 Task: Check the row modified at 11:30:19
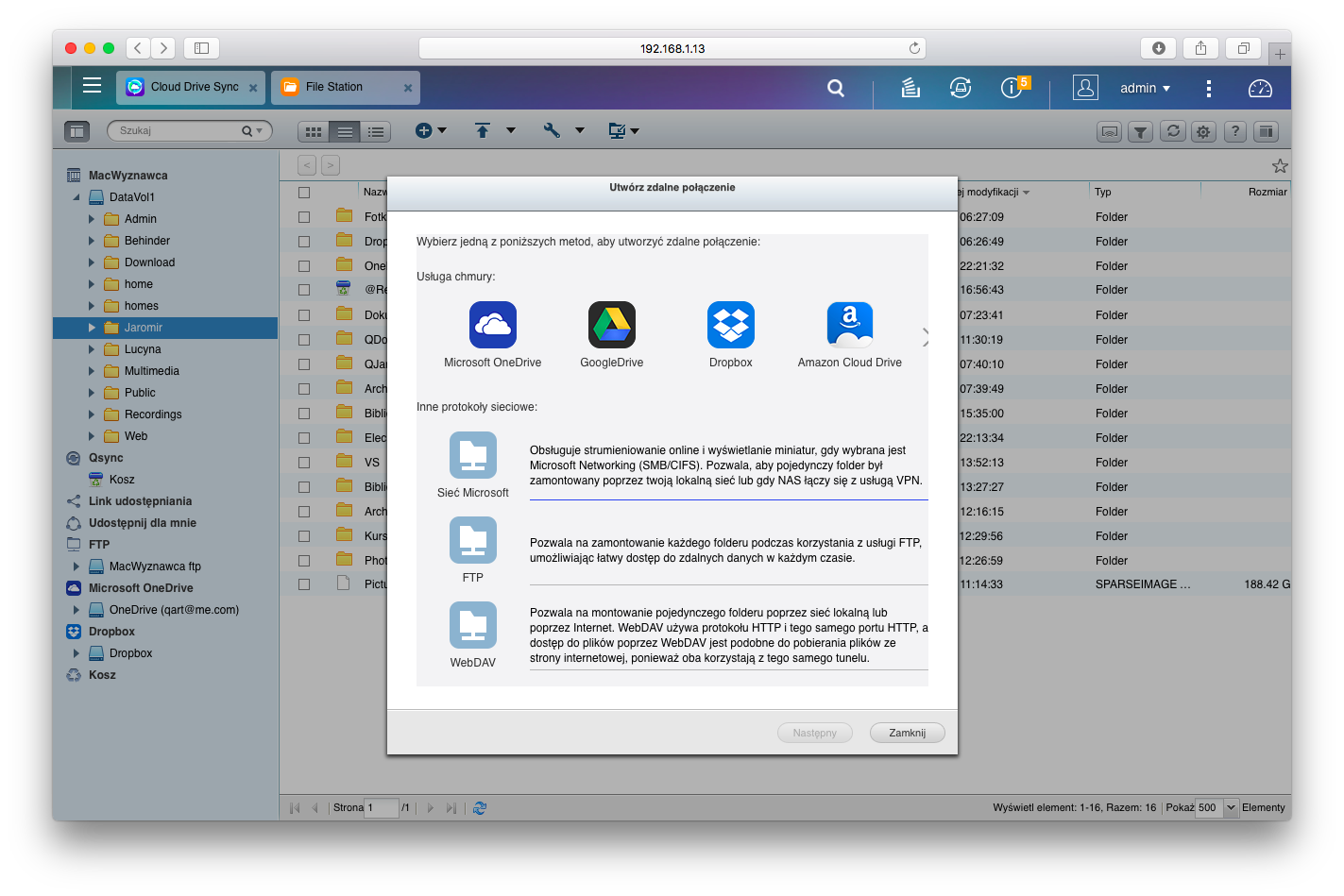coord(304,340)
